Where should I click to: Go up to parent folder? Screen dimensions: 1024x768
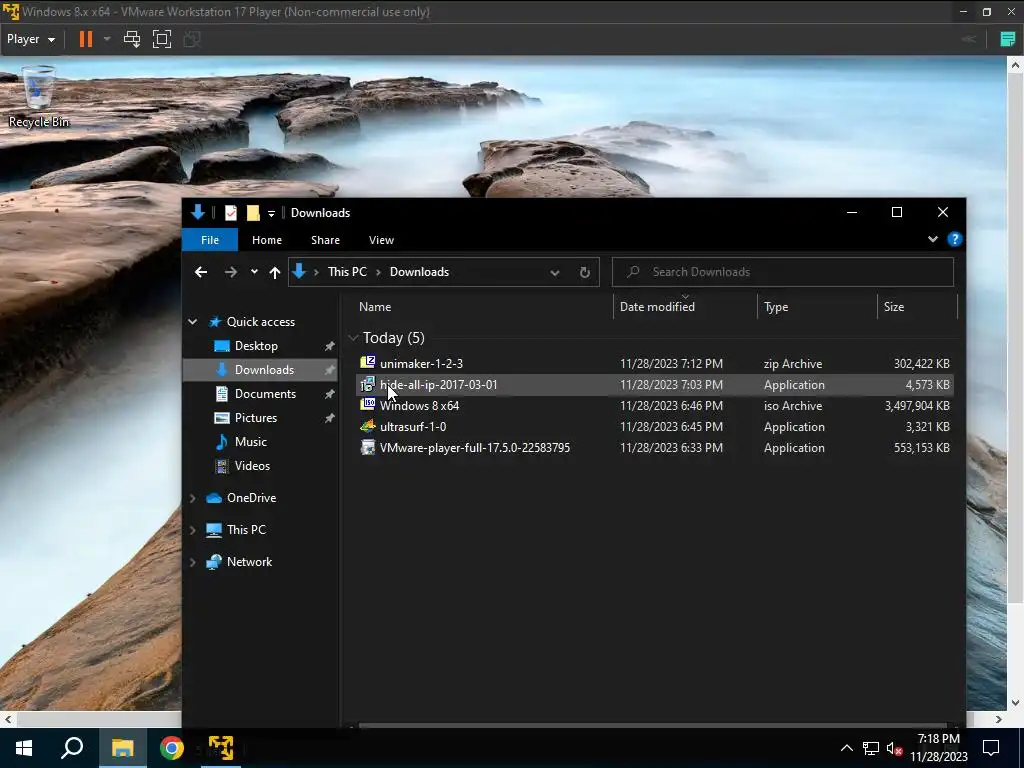coord(275,272)
